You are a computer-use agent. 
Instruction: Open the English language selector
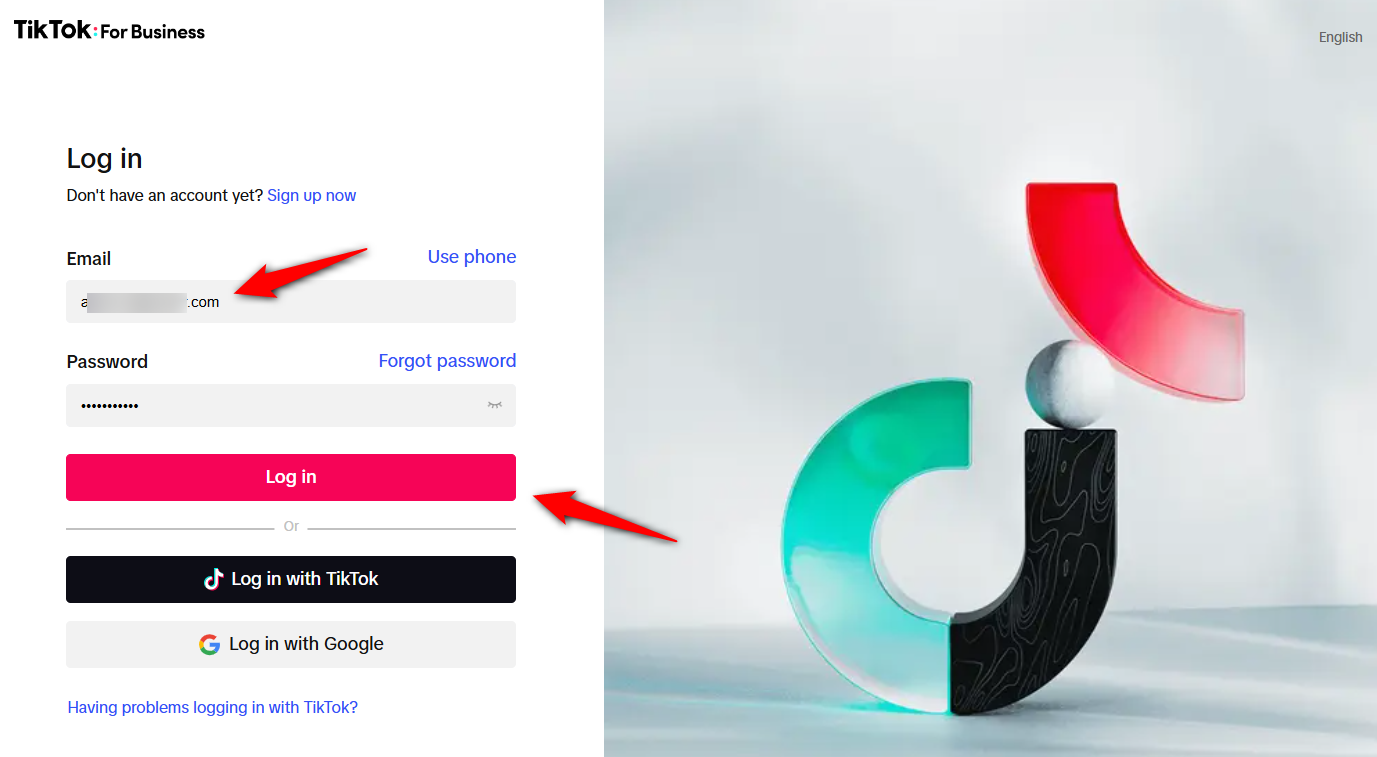point(1340,37)
